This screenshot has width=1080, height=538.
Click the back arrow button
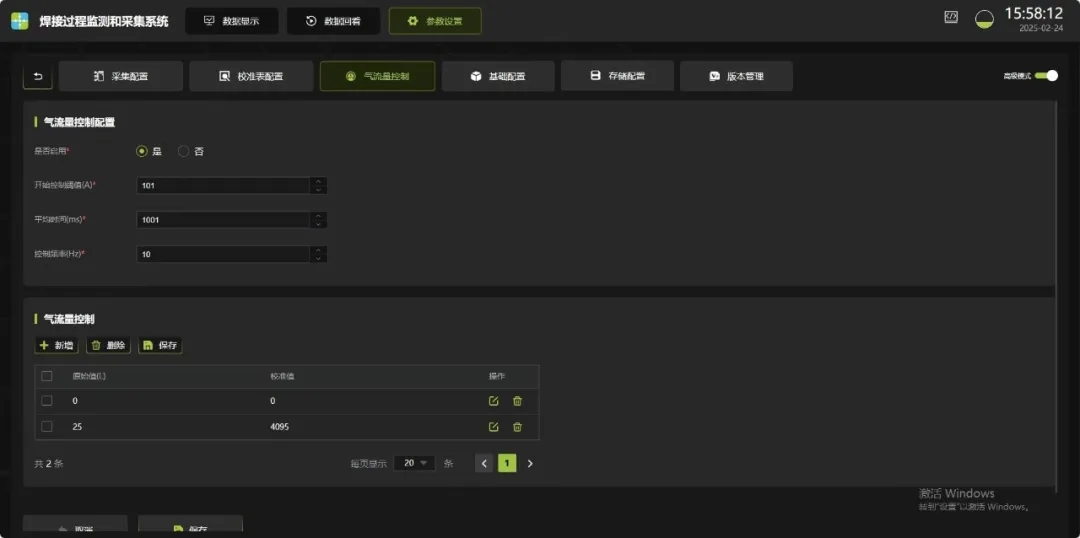click(38, 76)
